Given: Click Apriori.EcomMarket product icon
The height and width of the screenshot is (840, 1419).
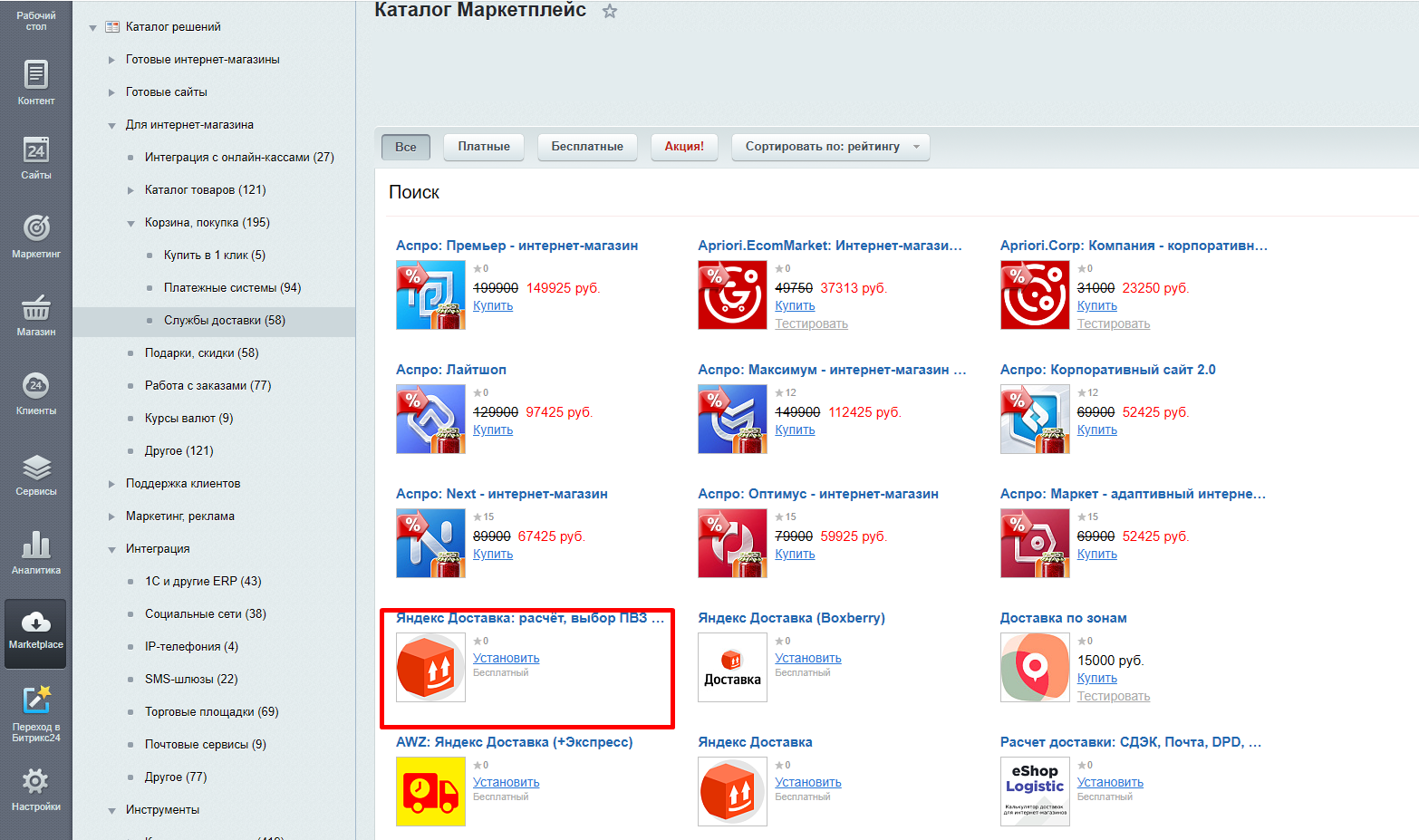Looking at the screenshot, I should coord(732,294).
